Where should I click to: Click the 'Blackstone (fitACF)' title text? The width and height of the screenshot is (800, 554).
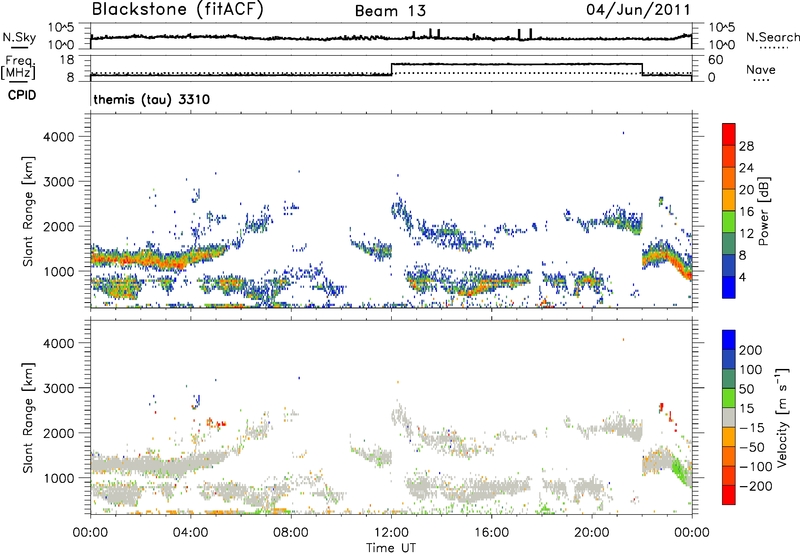178,10
